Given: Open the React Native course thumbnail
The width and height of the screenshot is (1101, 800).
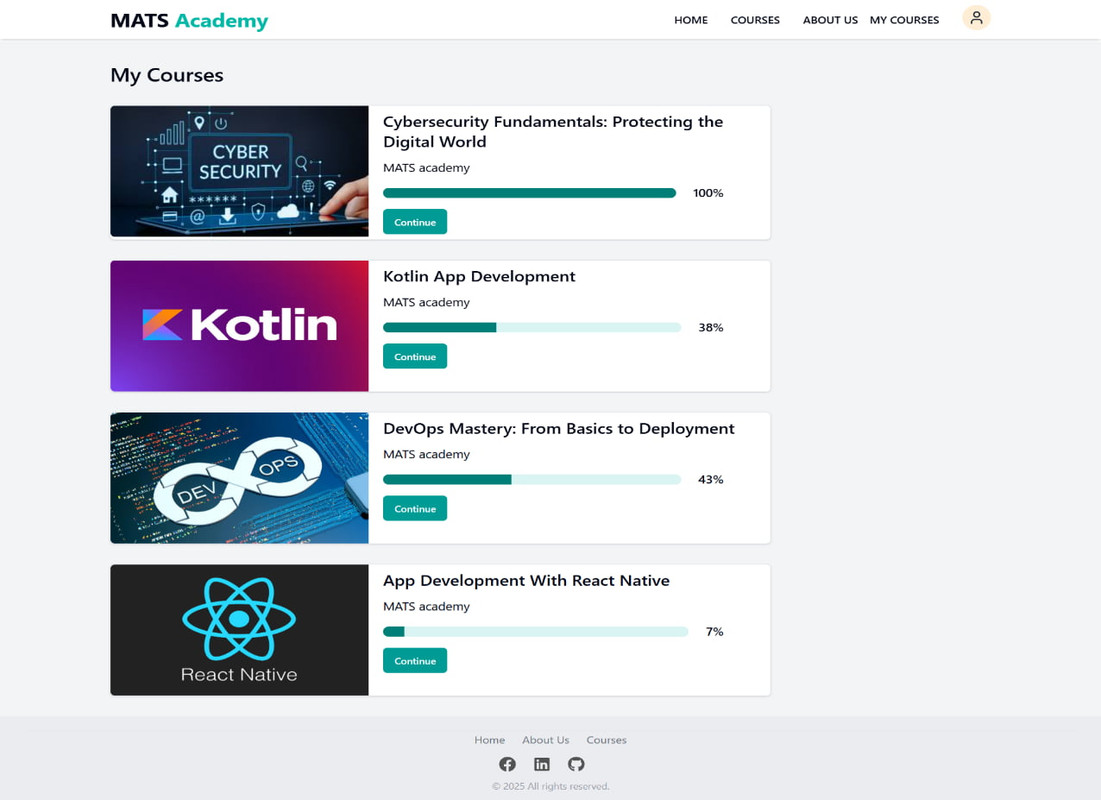Looking at the screenshot, I should point(239,630).
